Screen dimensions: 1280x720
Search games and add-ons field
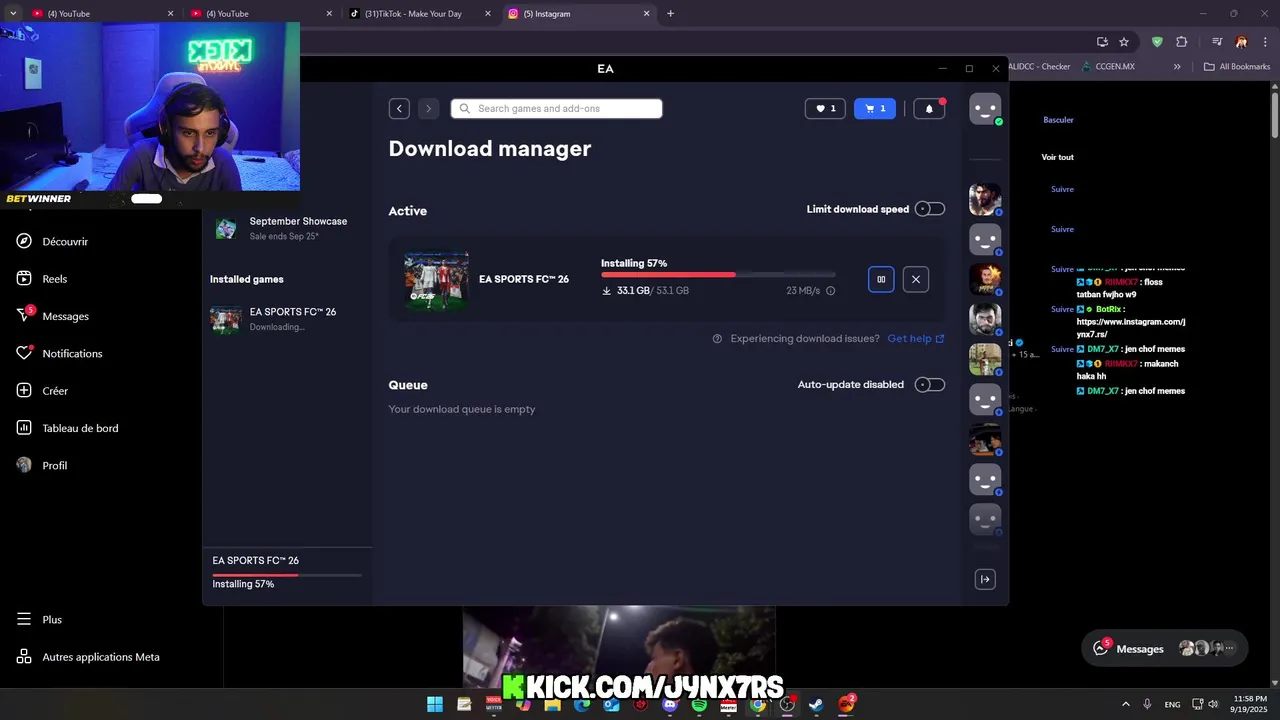[556, 108]
